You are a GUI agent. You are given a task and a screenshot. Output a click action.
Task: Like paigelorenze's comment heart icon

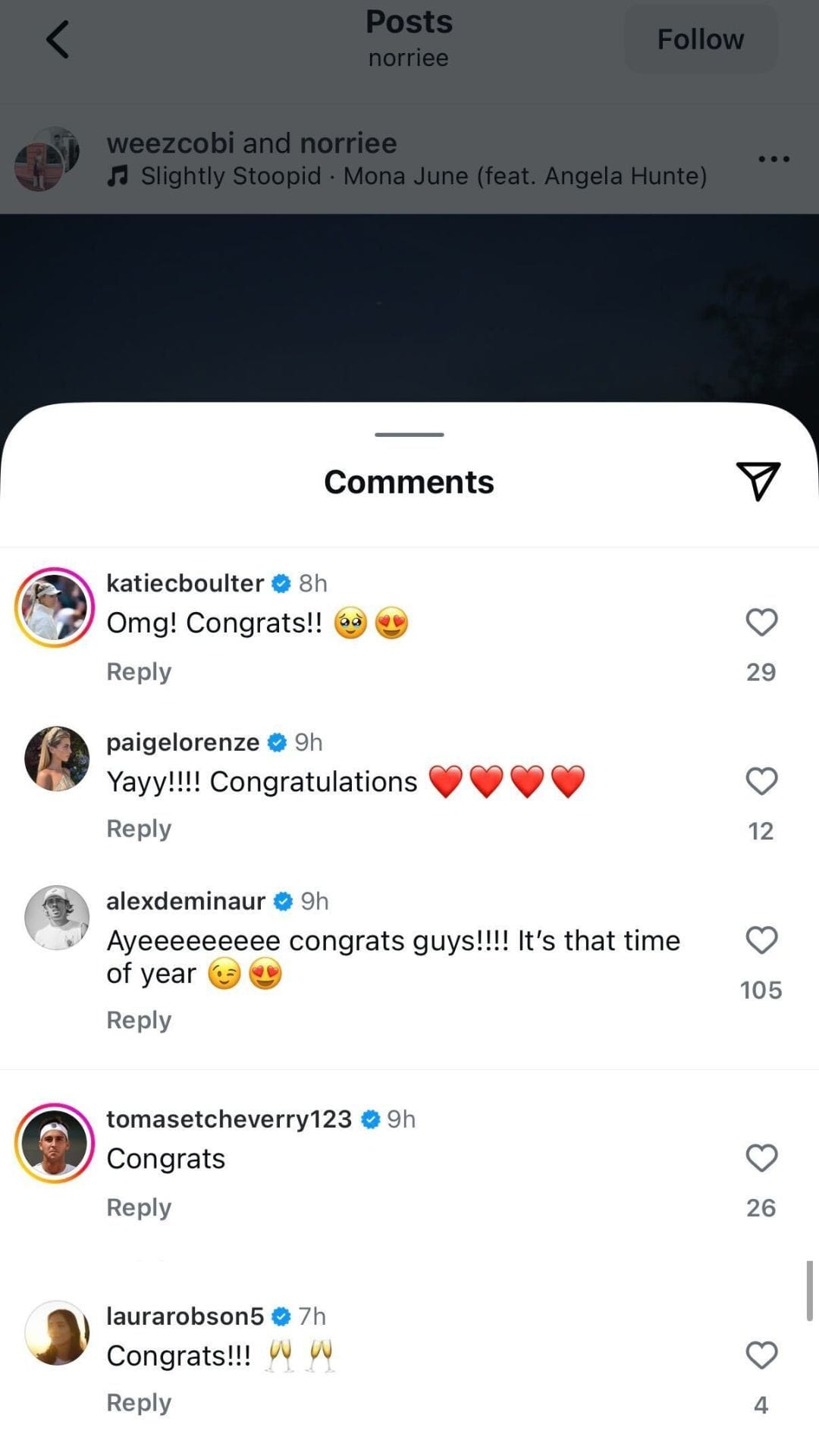click(x=762, y=780)
